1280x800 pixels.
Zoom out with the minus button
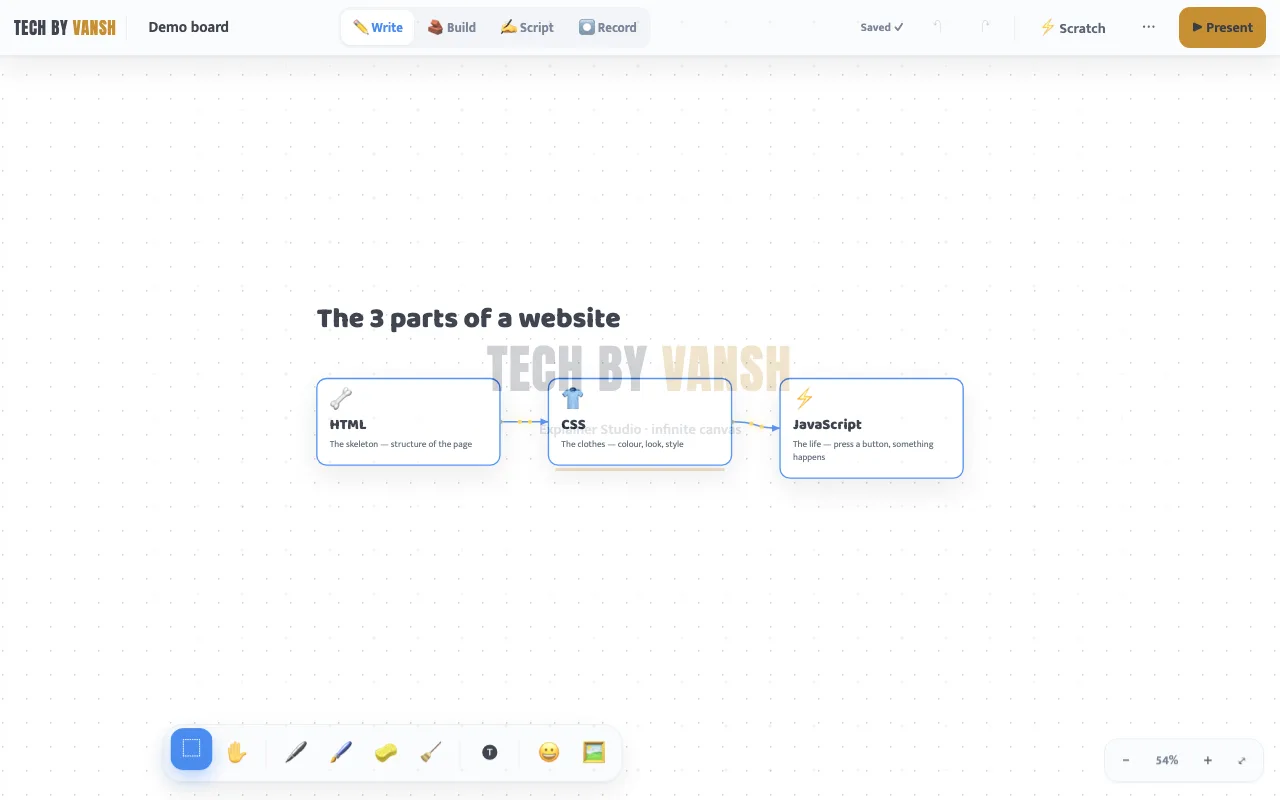pyautogui.click(x=1126, y=760)
